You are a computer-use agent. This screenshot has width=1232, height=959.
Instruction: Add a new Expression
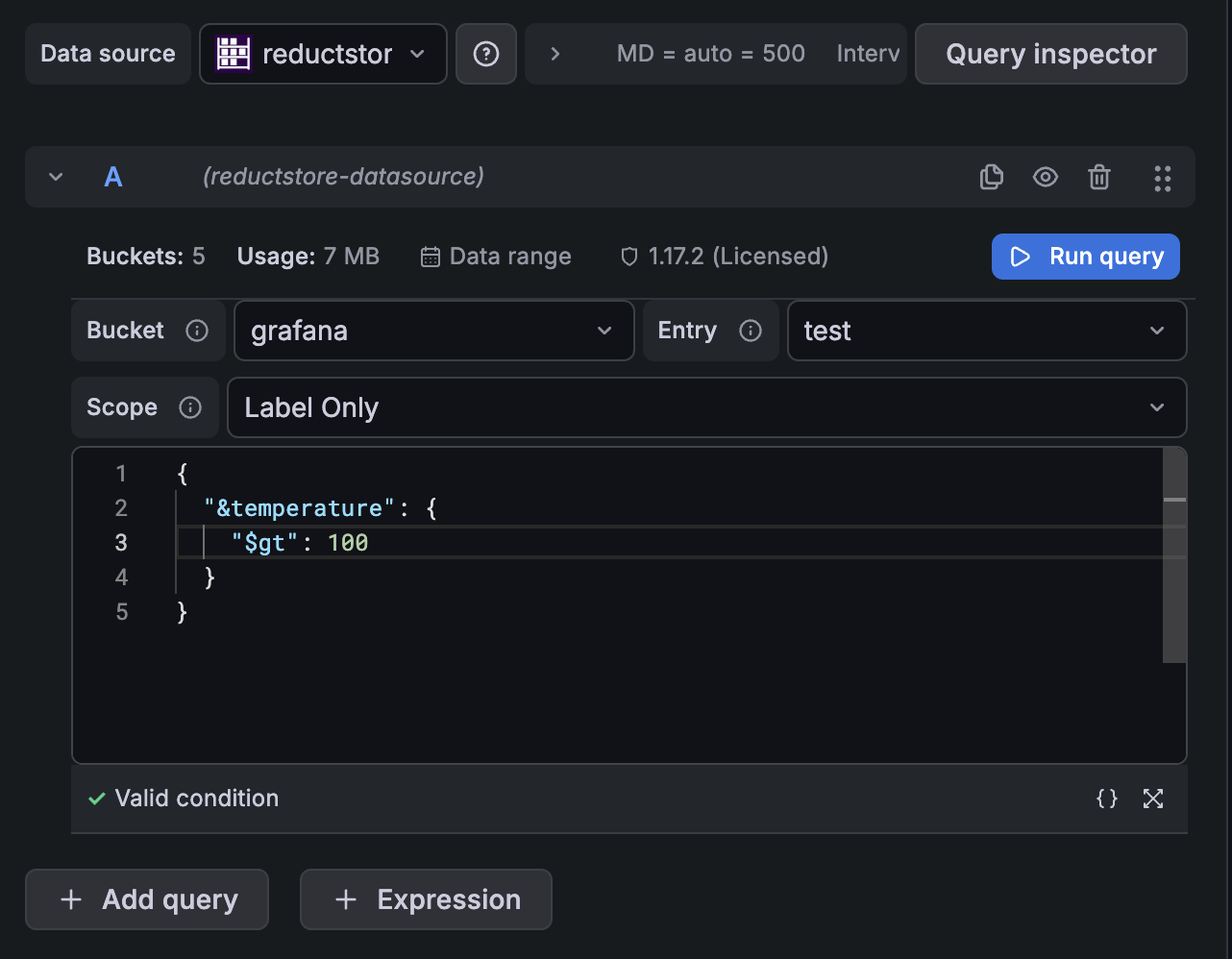tap(425, 899)
